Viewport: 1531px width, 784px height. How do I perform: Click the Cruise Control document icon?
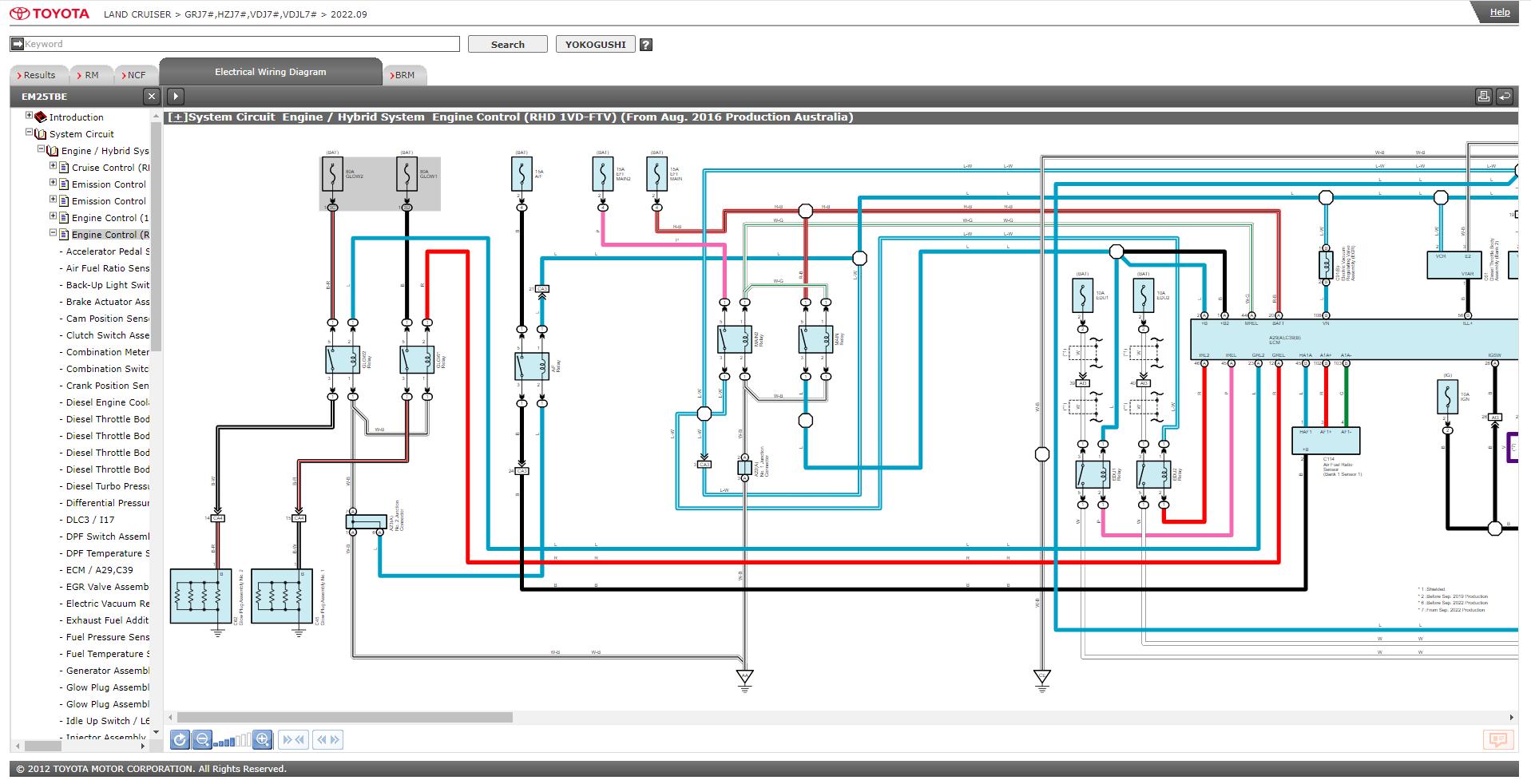pos(64,168)
